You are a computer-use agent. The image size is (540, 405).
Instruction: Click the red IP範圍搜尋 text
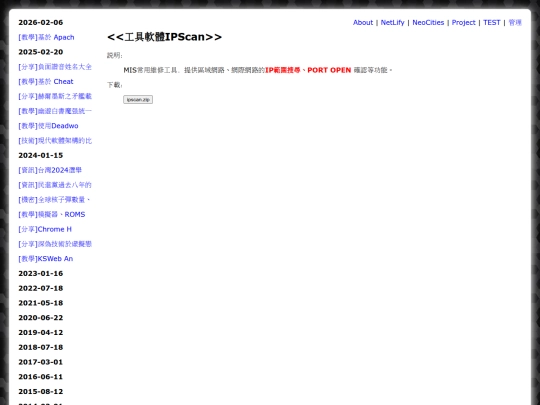[282, 70]
